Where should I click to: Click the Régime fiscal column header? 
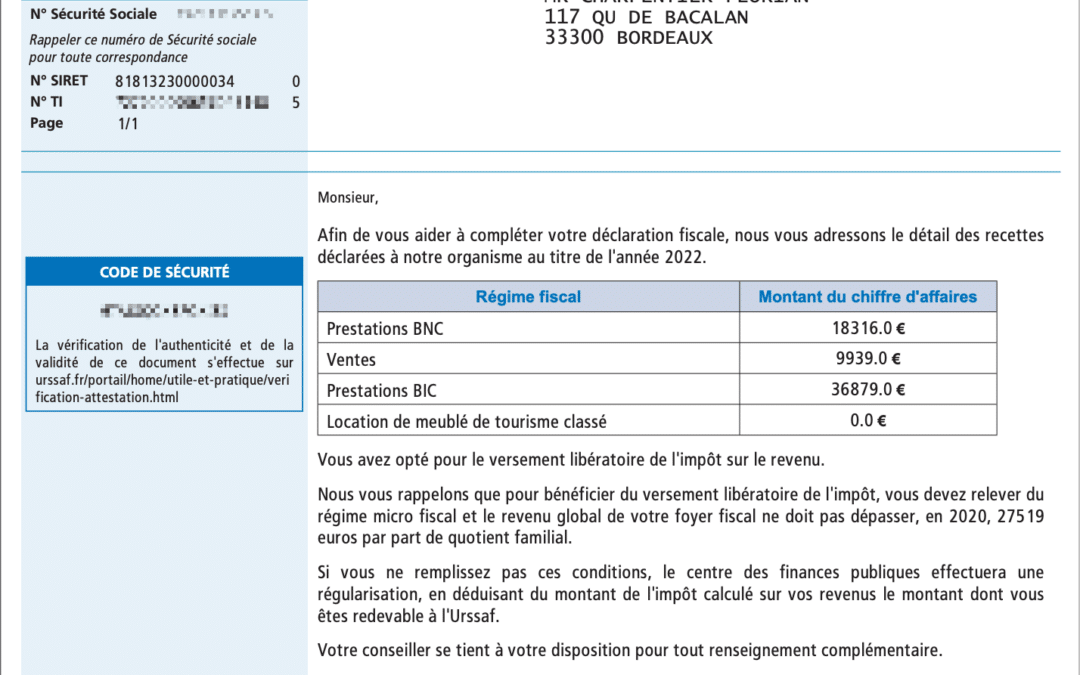(528, 297)
